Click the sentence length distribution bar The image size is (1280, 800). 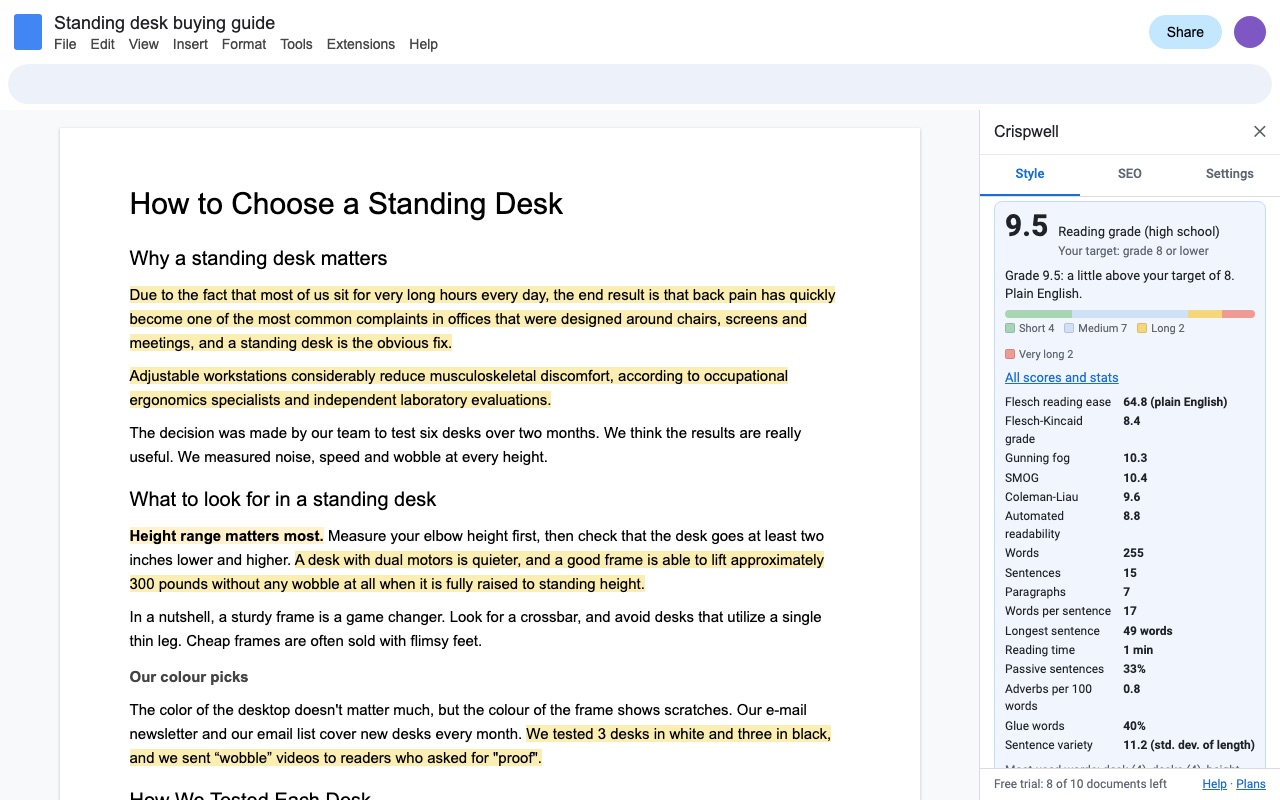pos(1130,314)
